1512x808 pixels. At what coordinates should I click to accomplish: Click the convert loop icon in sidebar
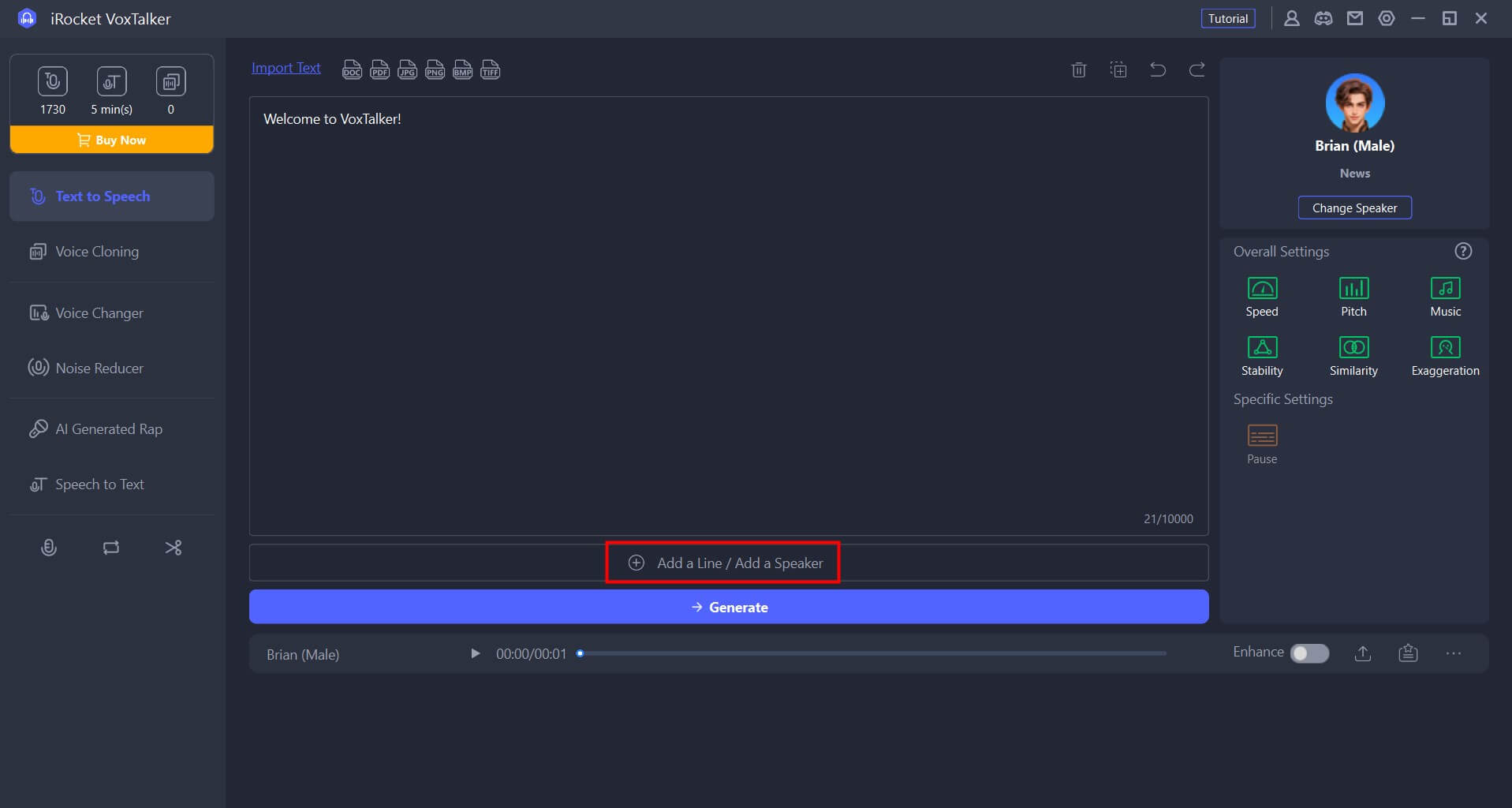[x=111, y=548]
